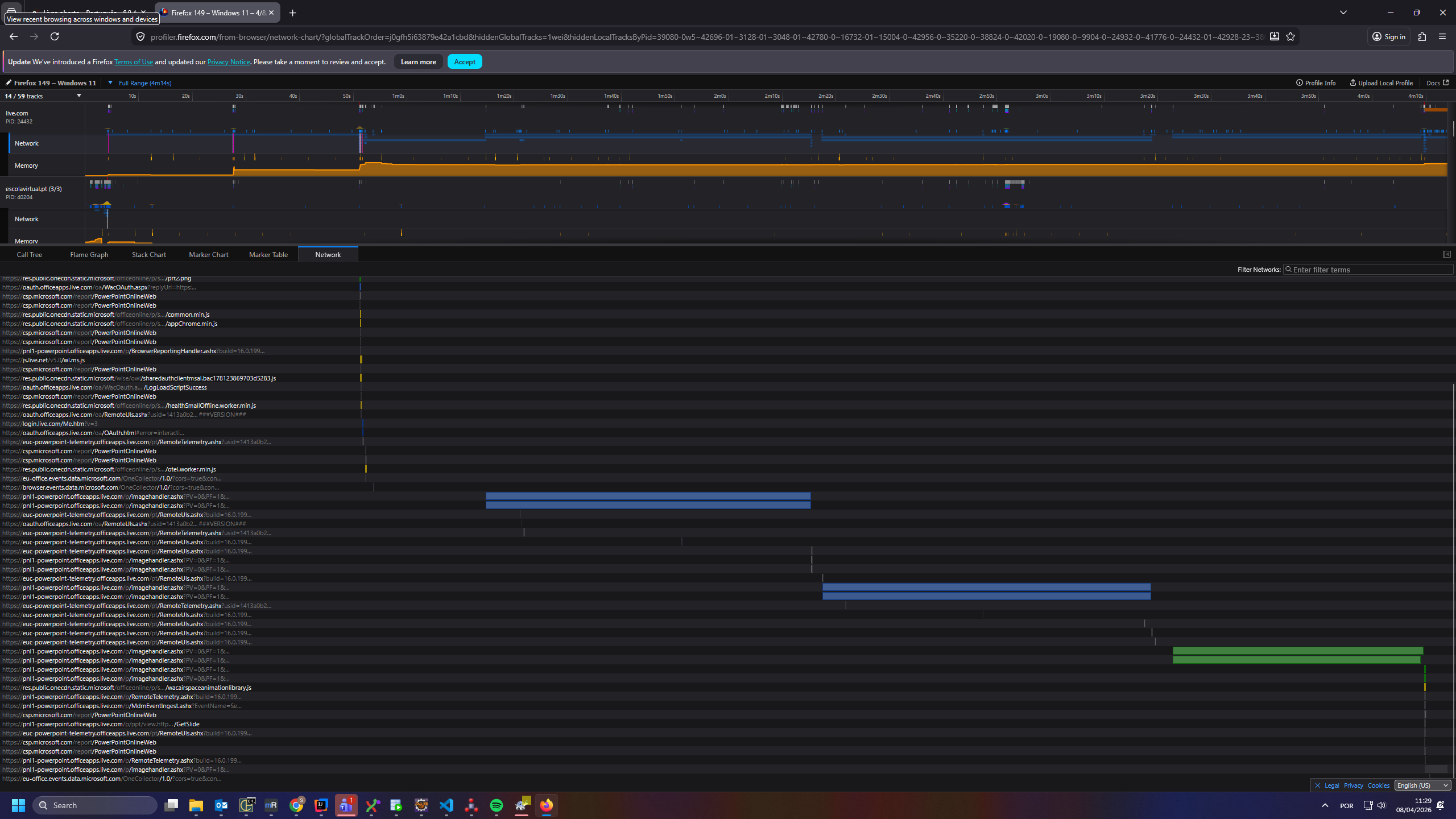Switch to the Stack Chart tab
Image resolution: width=1456 pixels, height=819 pixels.
click(149, 255)
